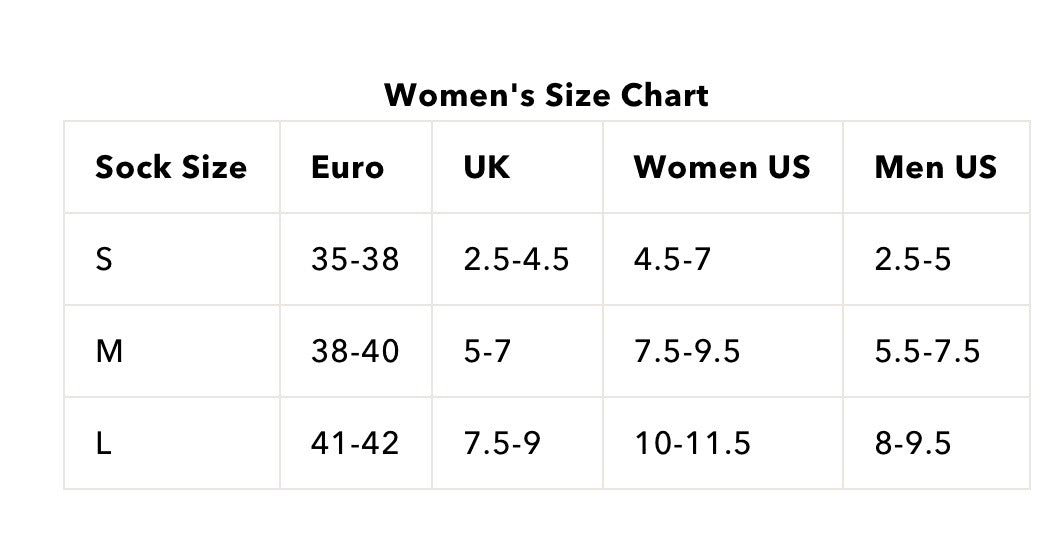Click the Women's Size Chart title

[546, 95]
